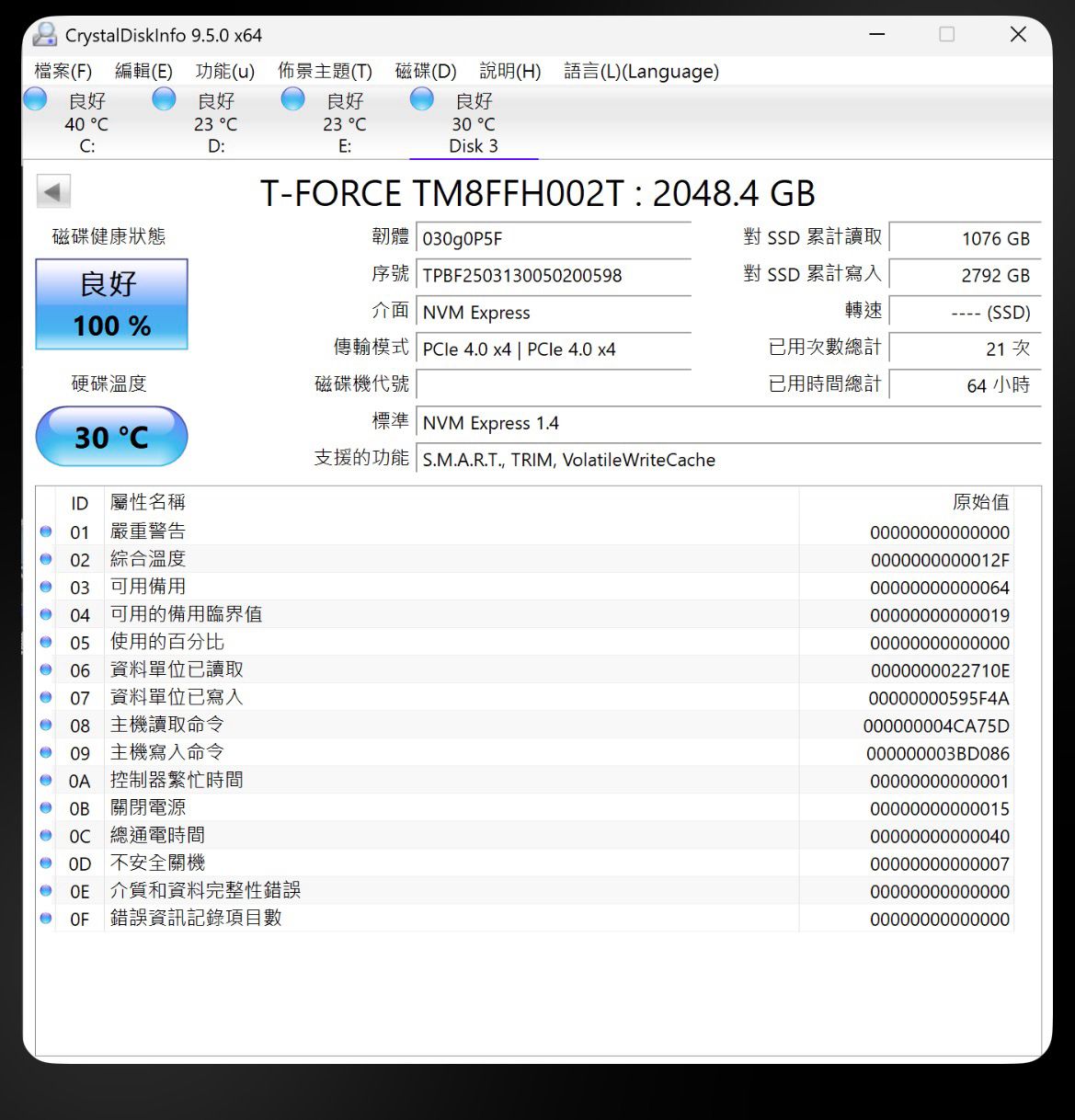
Task: Open the 磁碟(D) menu
Action: (x=426, y=71)
